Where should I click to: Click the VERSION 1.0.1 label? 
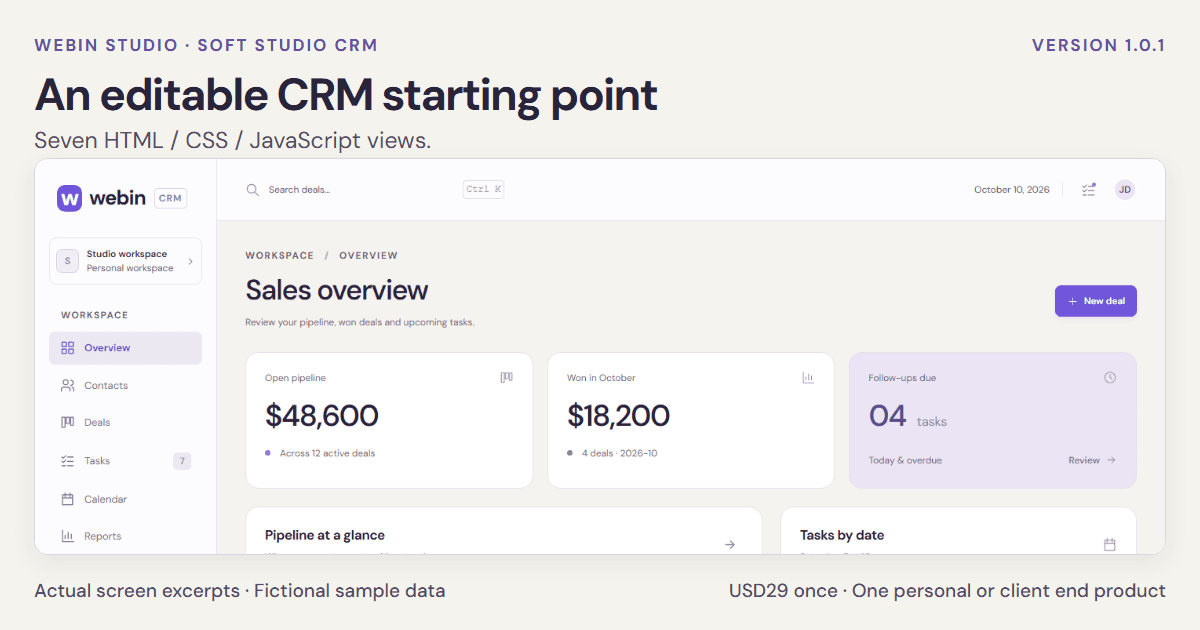pos(1099,45)
